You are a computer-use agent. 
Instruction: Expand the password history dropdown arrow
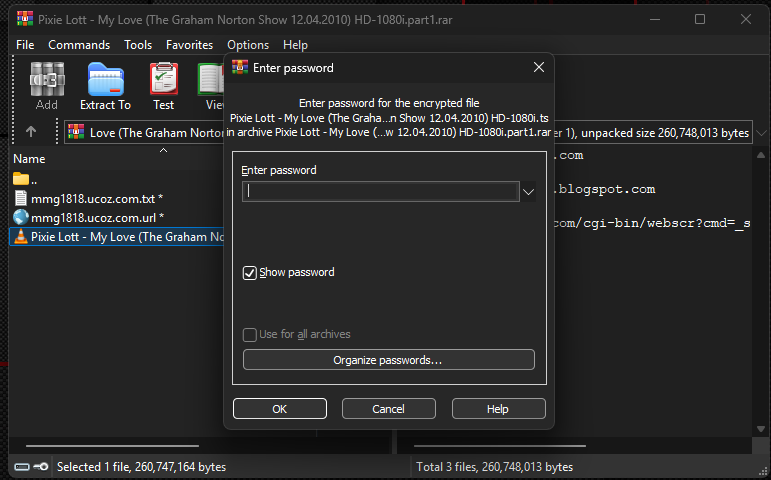[x=528, y=192]
